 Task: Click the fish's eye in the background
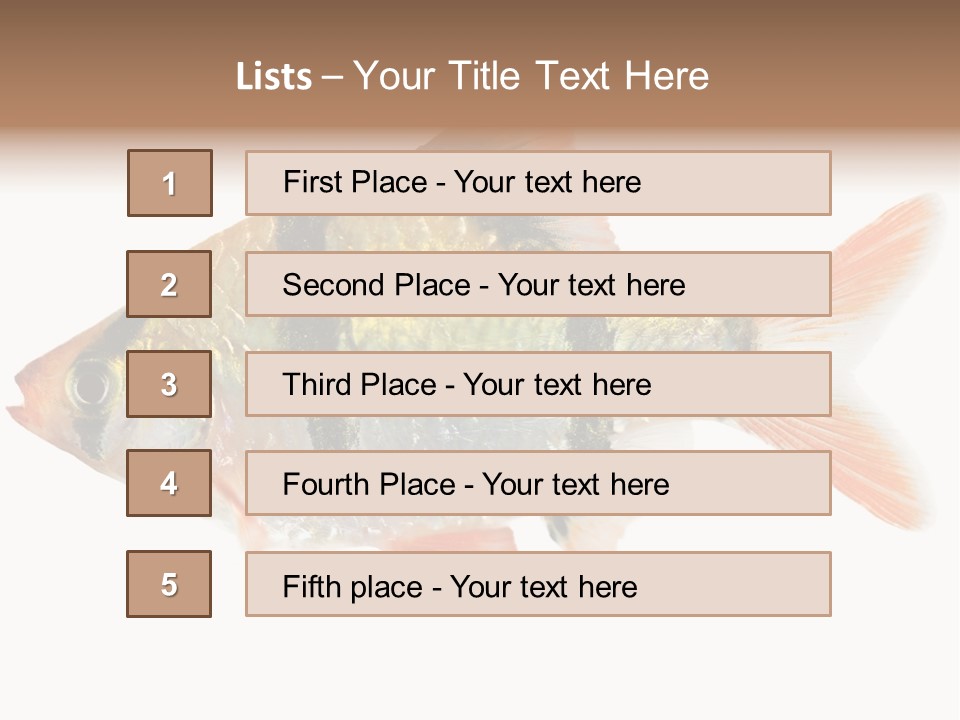(90, 385)
